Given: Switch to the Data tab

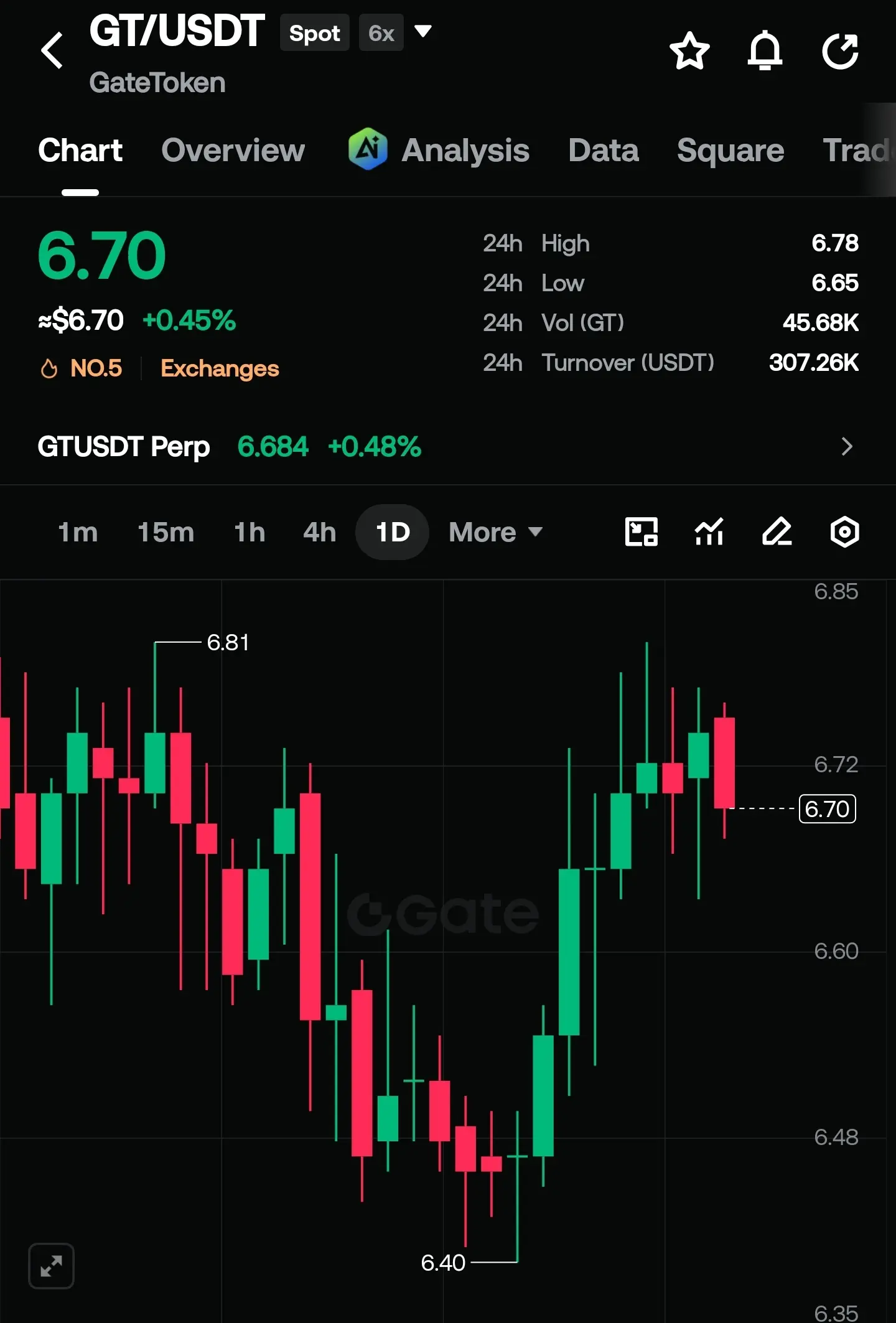Looking at the screenshot, I should (x=604, y=151).
